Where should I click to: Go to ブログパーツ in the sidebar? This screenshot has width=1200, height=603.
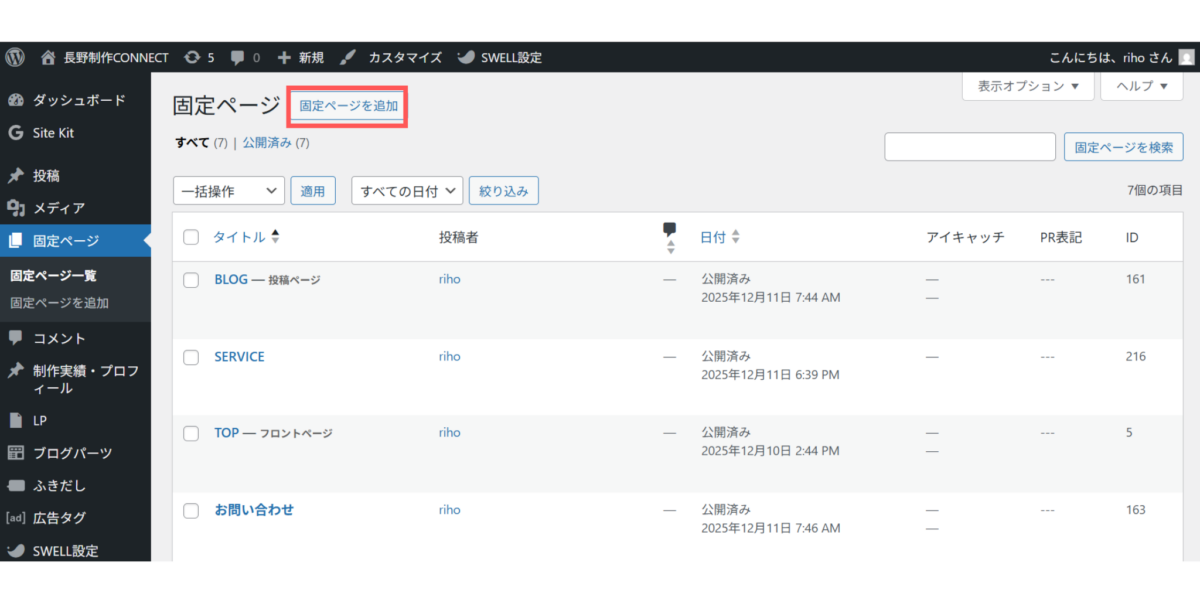[x=72, y=453]
